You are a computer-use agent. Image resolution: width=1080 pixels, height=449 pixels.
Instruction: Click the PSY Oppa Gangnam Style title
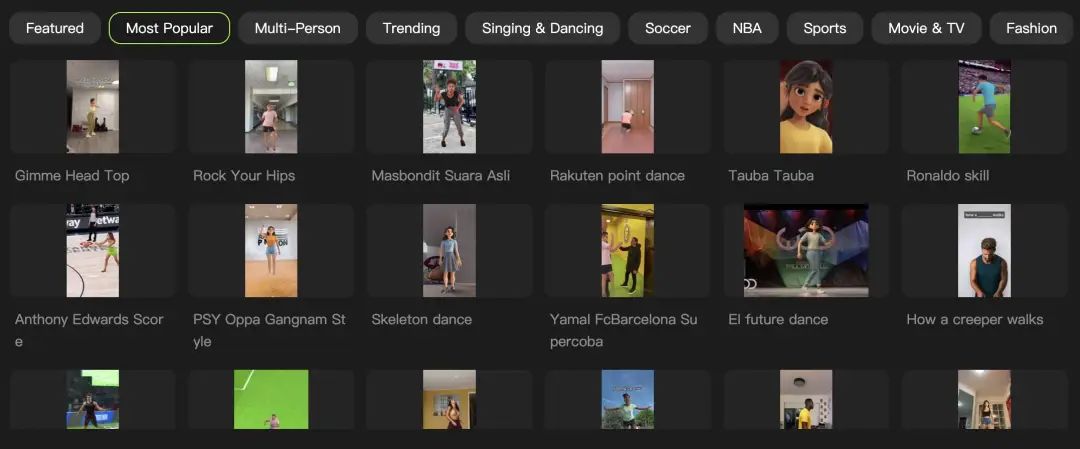pos(269,330)
